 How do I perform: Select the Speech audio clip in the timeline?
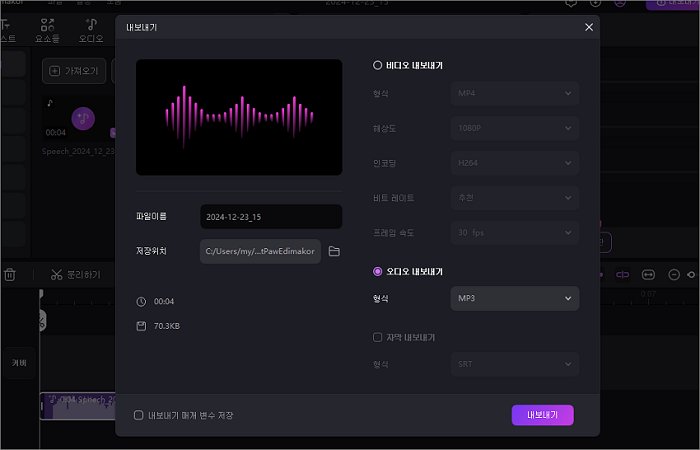(x=78, y=406)
